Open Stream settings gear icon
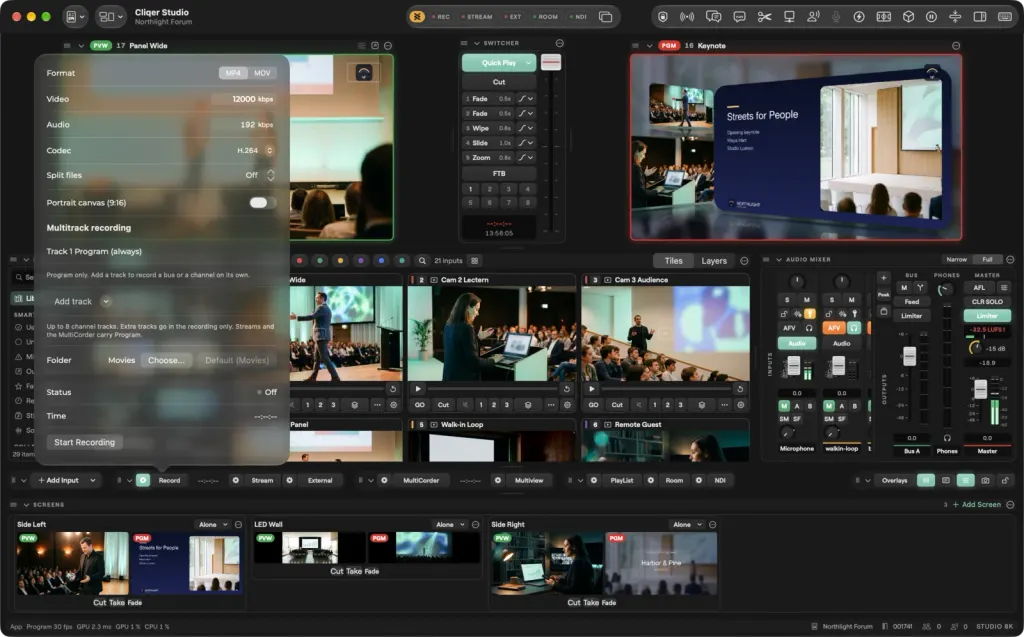Viewport: 1024px width, 637px height. coord(236,480)
